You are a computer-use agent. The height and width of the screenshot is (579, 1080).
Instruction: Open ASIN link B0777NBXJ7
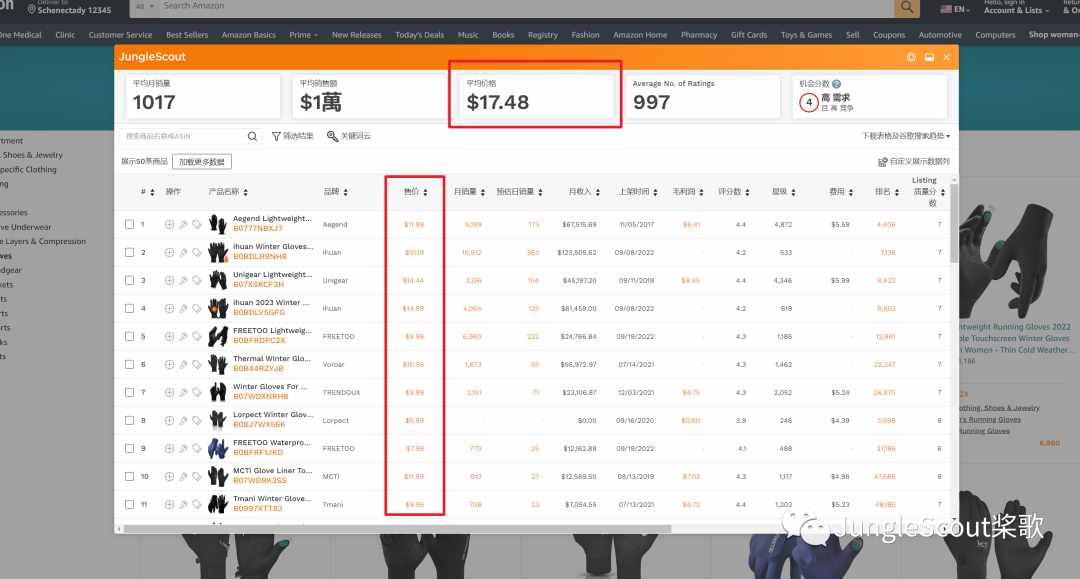pyautogui.click(x=258, y=229)
